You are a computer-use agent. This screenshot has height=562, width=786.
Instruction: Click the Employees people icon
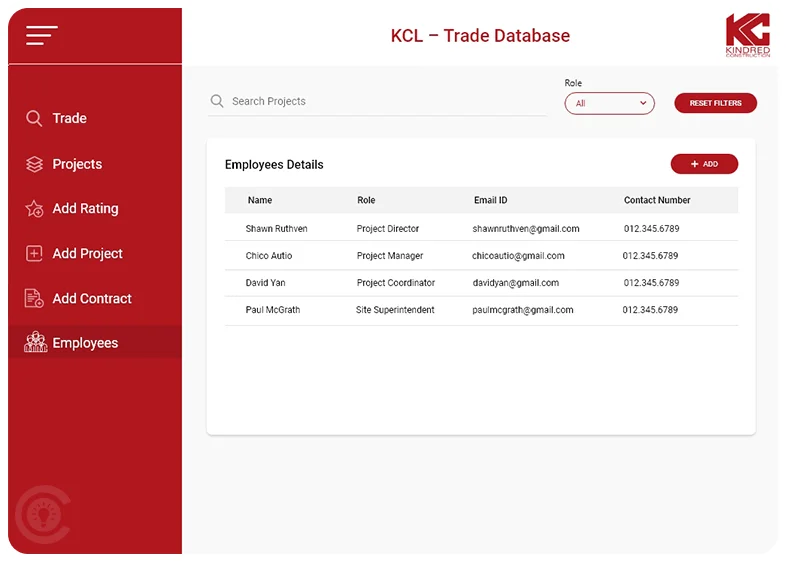[35, 343]
